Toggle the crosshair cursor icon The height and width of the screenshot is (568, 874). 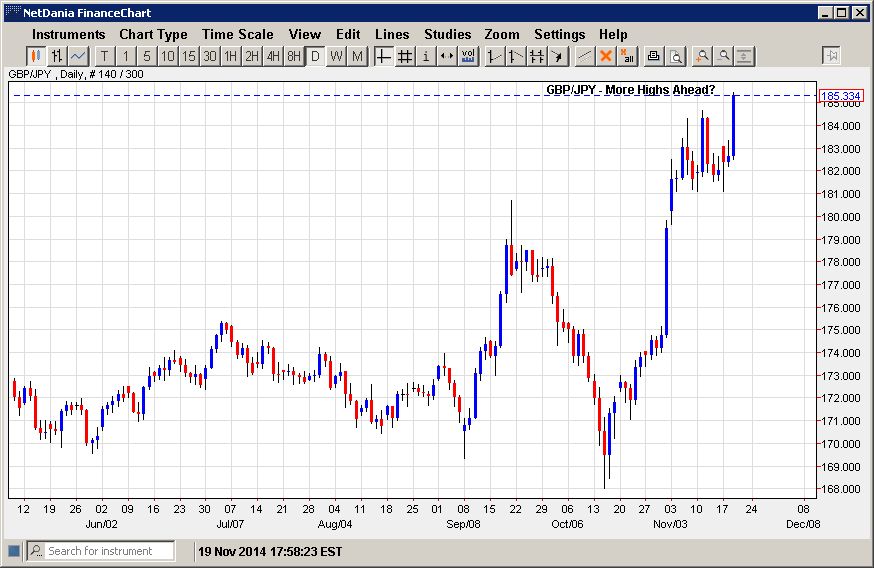coord(383,56)
